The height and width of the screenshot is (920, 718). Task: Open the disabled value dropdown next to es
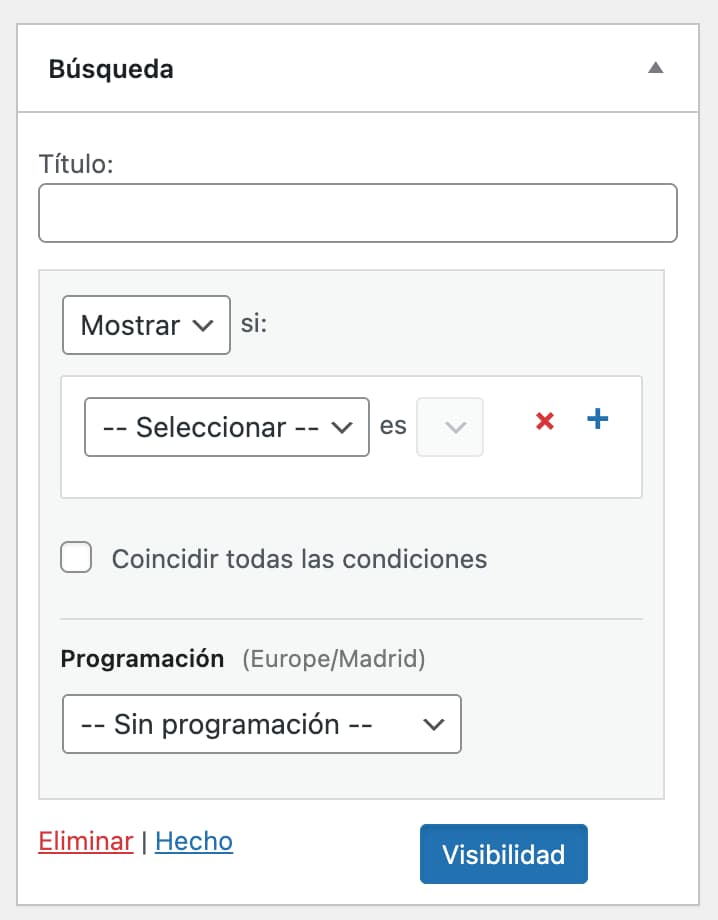coord(449,426)
